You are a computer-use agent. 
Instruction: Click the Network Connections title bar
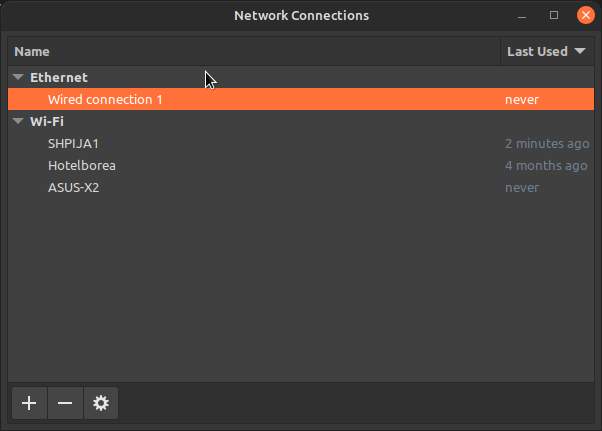click(301, 15)
